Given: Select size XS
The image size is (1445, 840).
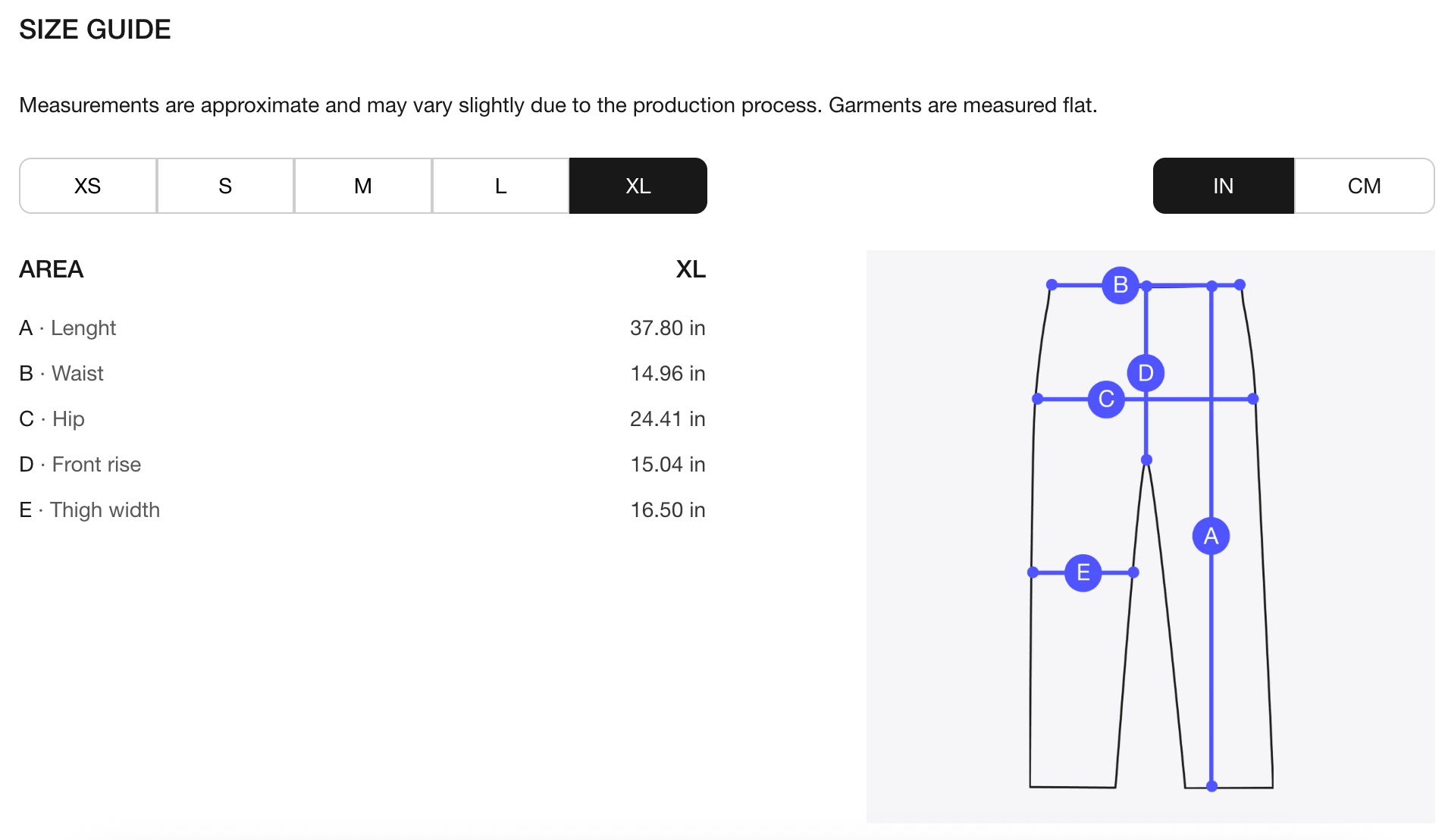Looking at the screenshot, I should click(88, 186).
